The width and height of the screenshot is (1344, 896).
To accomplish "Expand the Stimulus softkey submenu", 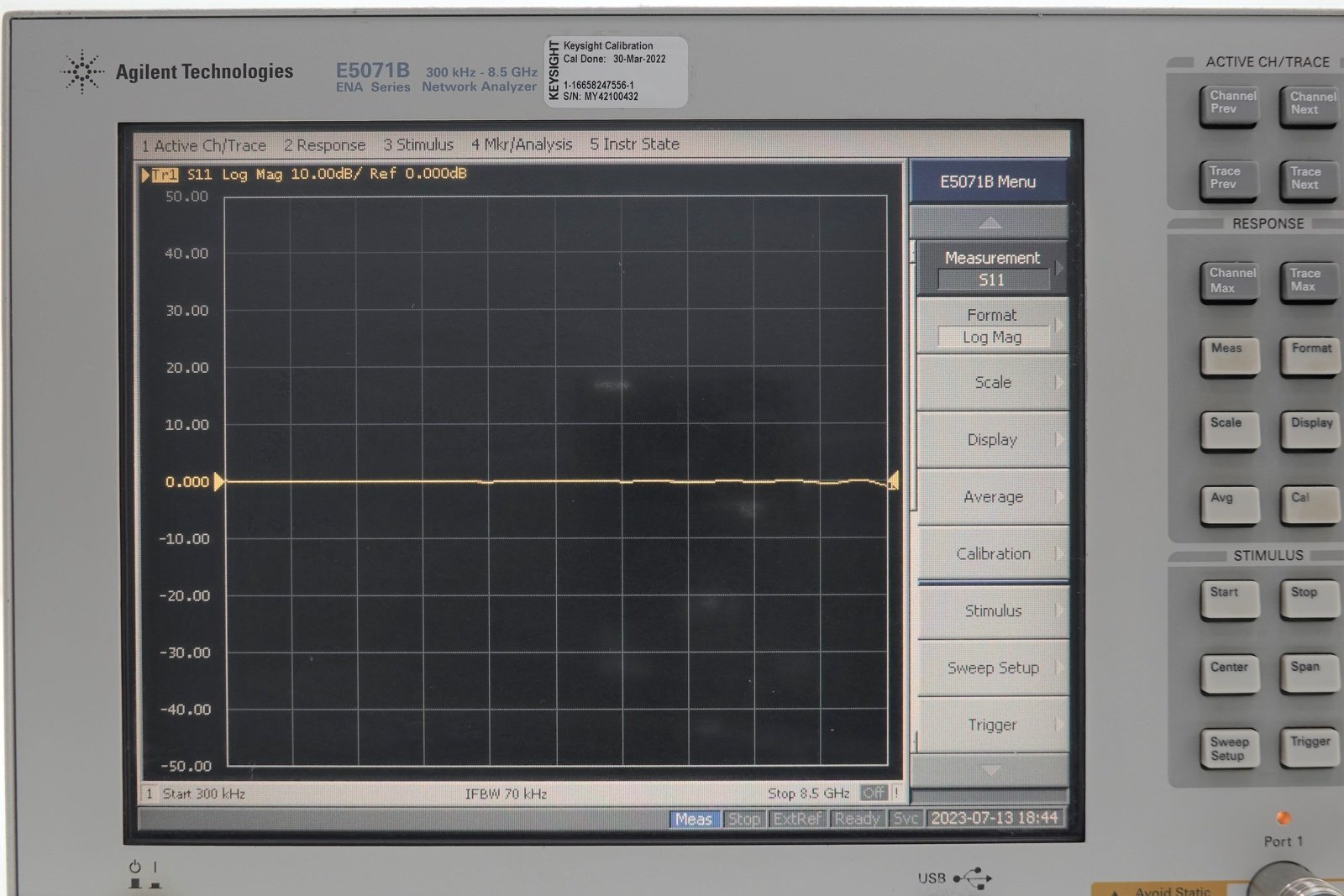I will 992,610.
